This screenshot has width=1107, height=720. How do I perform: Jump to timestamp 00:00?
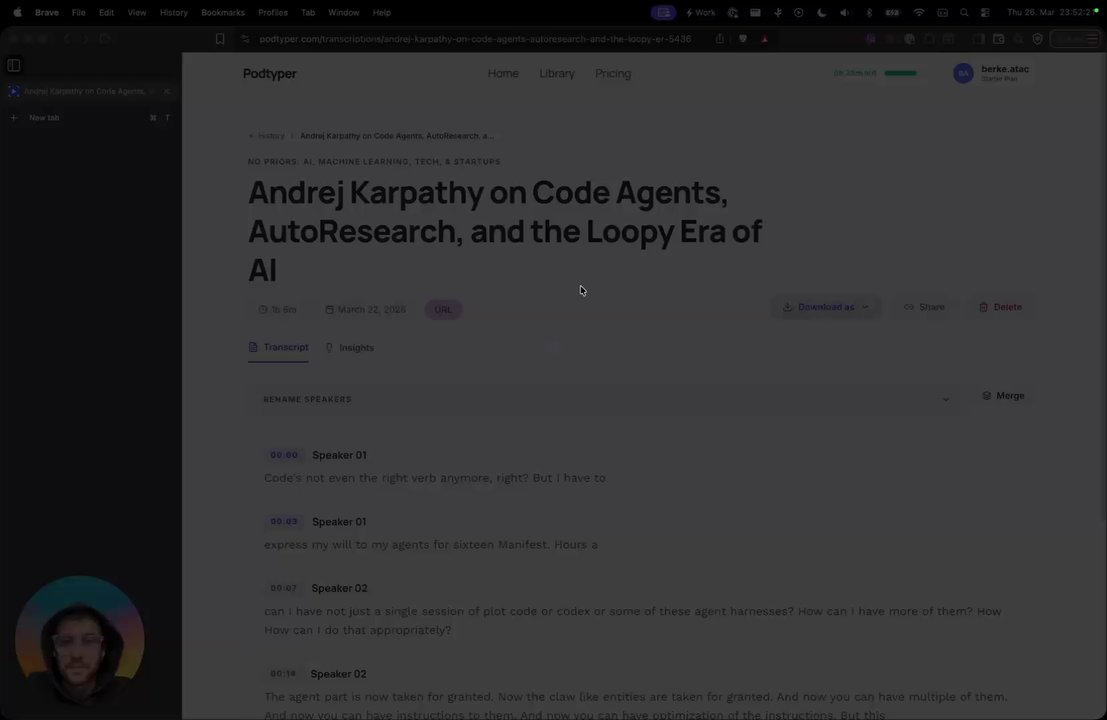point(284,455)
